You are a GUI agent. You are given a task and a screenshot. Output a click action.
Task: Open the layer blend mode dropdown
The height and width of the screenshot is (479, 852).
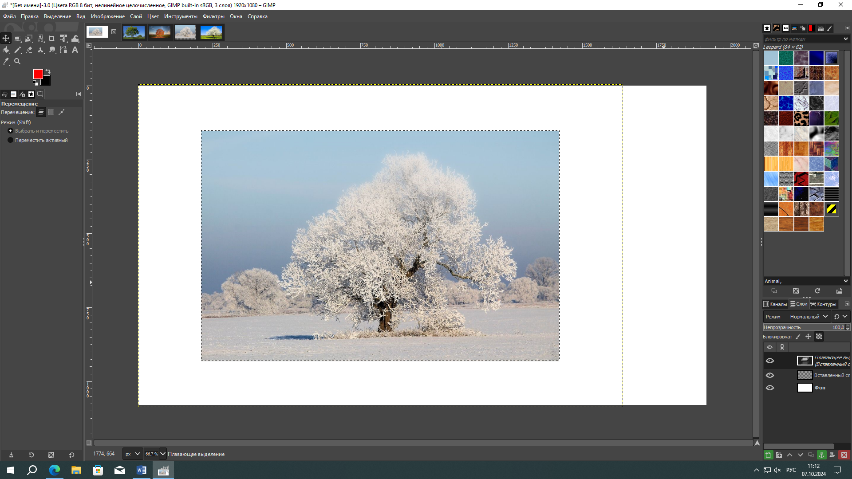pyautogui.click(x=797, y=317)
